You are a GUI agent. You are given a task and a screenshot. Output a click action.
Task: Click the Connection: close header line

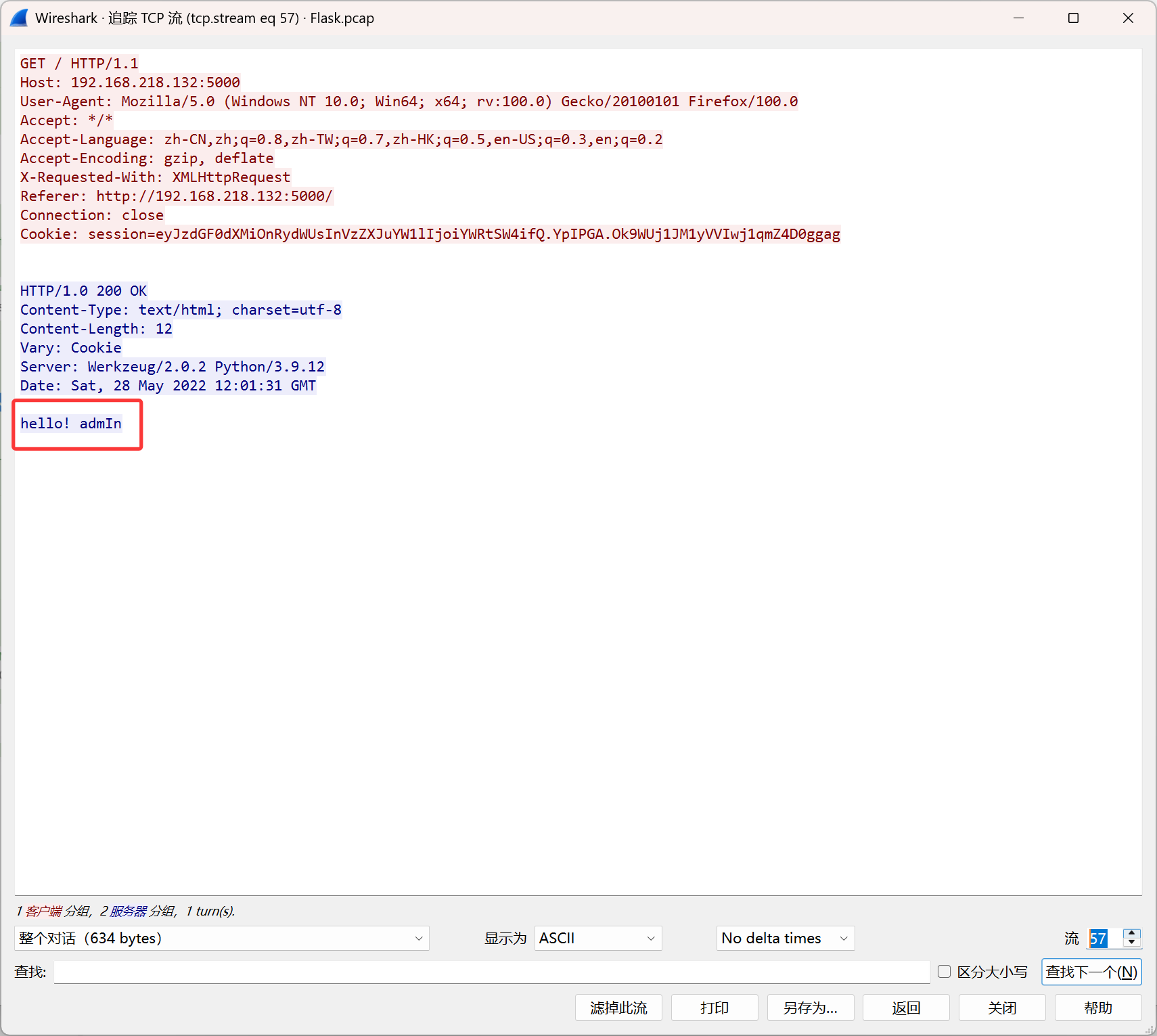tap(92, 215)
